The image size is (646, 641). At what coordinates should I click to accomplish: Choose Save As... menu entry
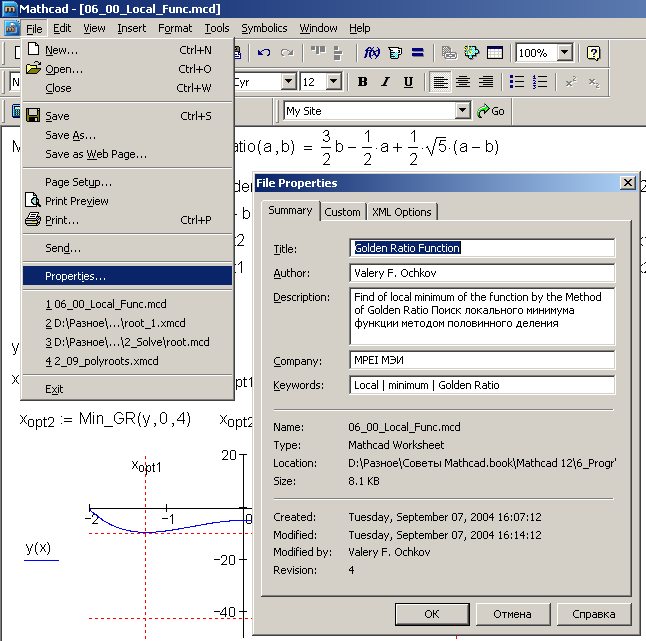click(128, 135)
